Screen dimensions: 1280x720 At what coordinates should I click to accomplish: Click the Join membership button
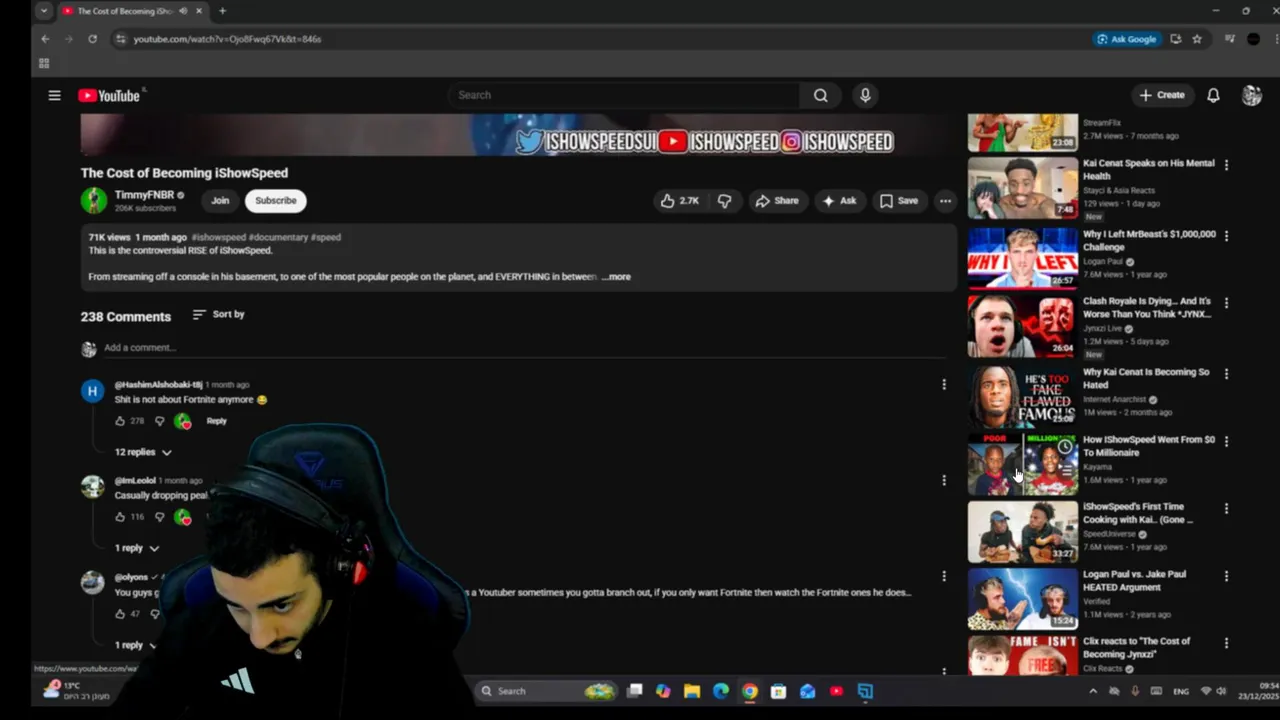coord(220,200)
